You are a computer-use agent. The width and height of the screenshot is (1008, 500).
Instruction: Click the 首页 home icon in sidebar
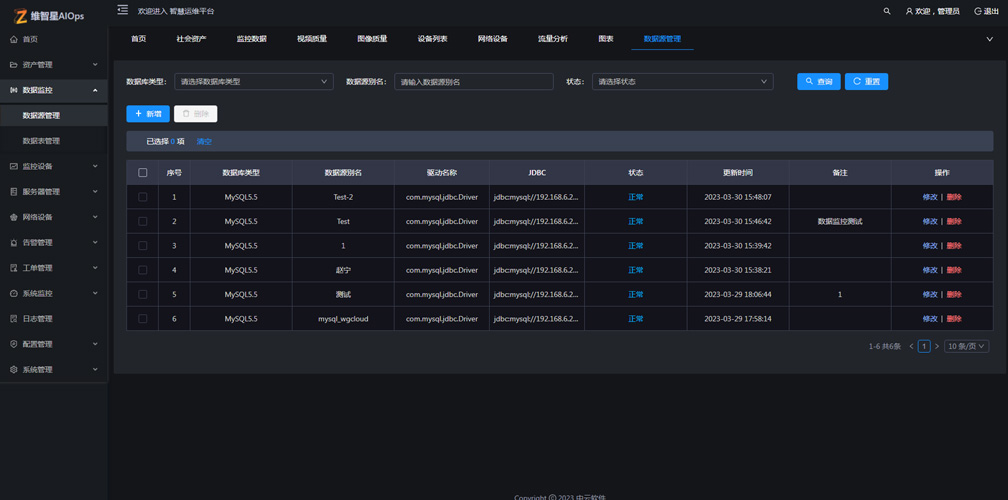[14, 39]
